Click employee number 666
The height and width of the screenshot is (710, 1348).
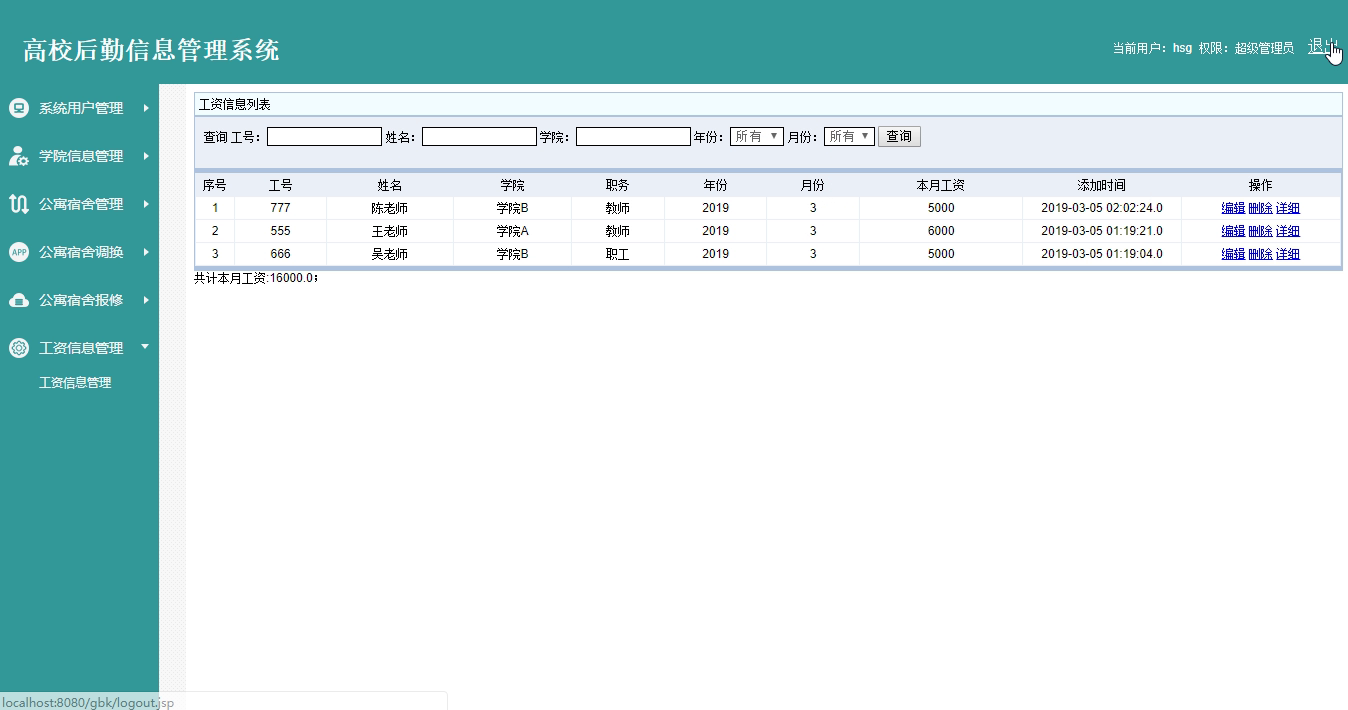click(x=280, y=254)
